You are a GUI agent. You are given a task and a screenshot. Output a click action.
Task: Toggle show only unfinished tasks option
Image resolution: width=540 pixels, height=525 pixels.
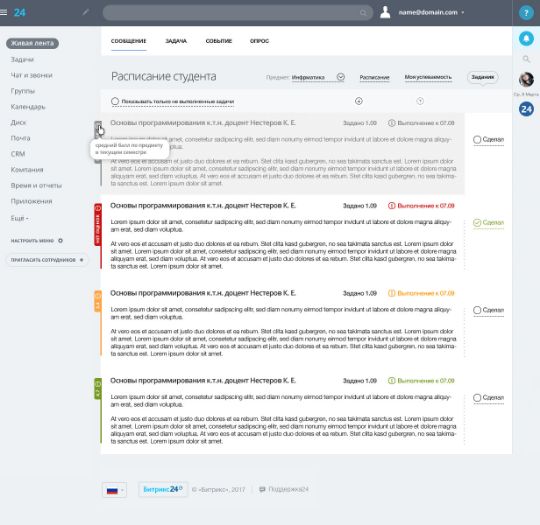pos(173,101)
